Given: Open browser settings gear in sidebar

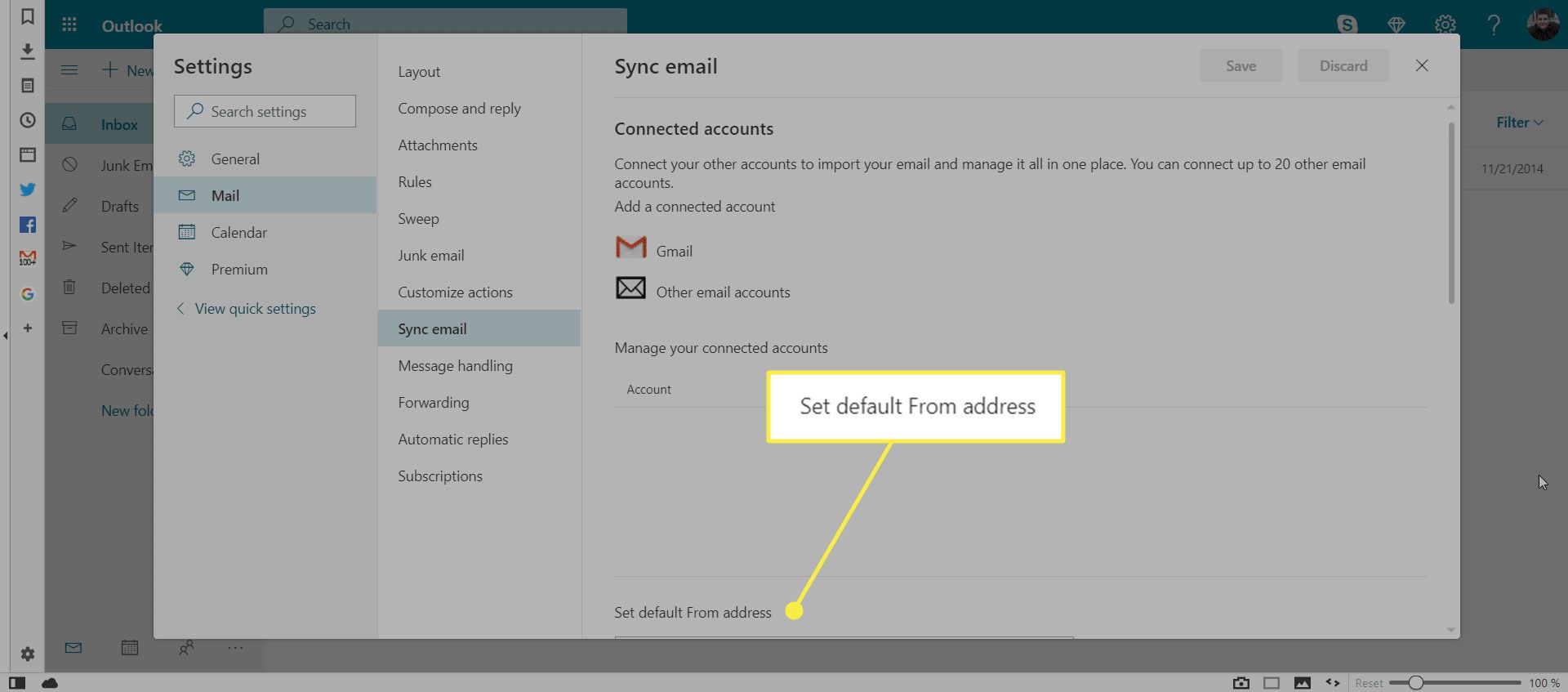Looking at the screenshot, I should pos(27,654).
